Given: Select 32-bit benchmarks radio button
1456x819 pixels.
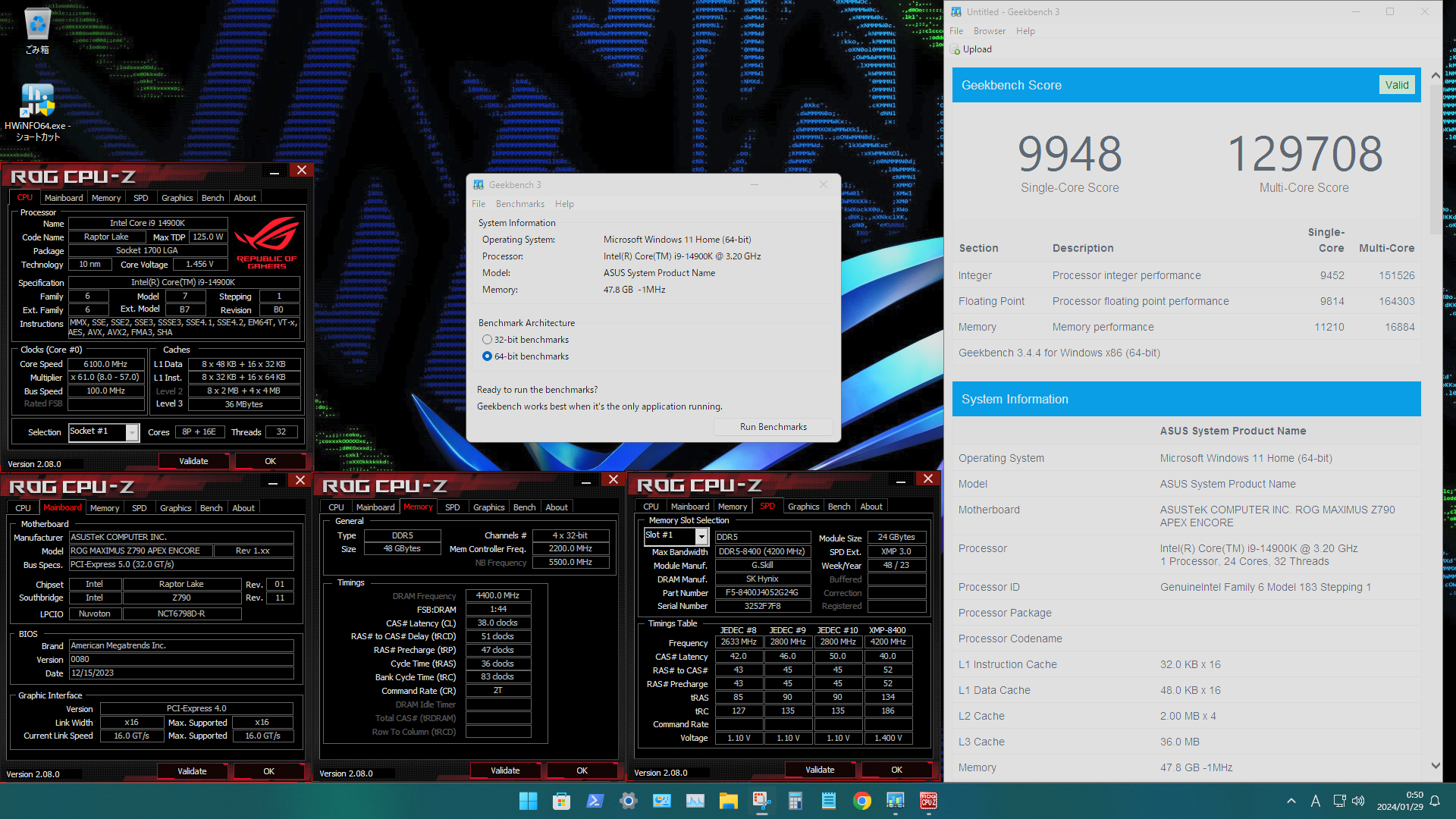Looking at the screenshot, I should click(487, 340).
